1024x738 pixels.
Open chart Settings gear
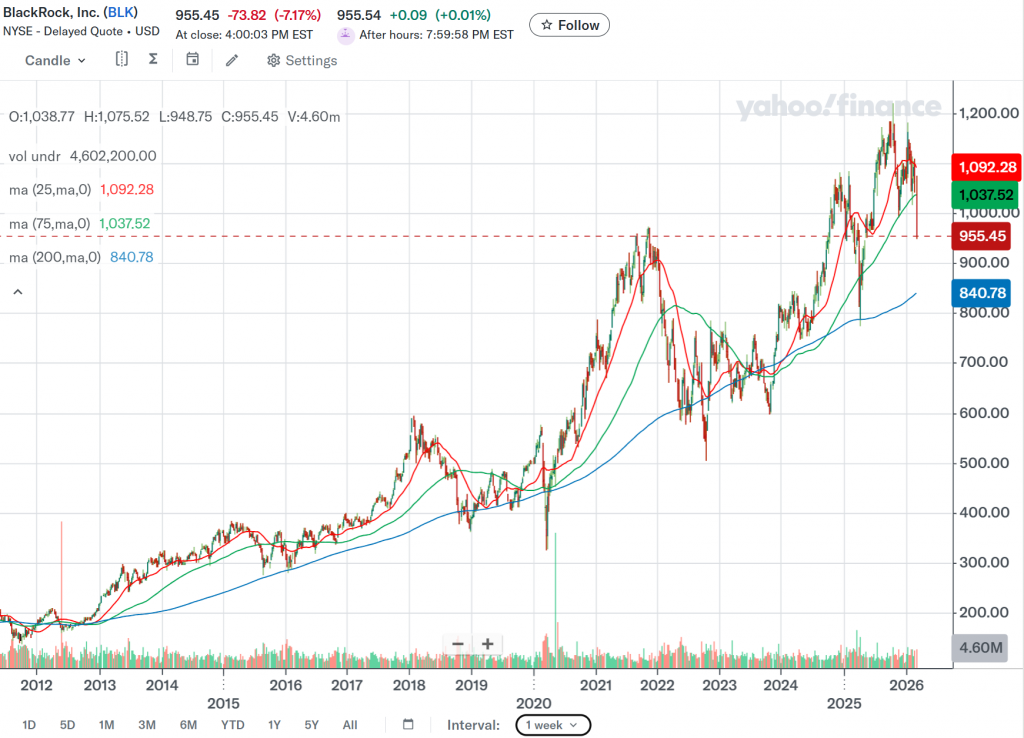301,61
